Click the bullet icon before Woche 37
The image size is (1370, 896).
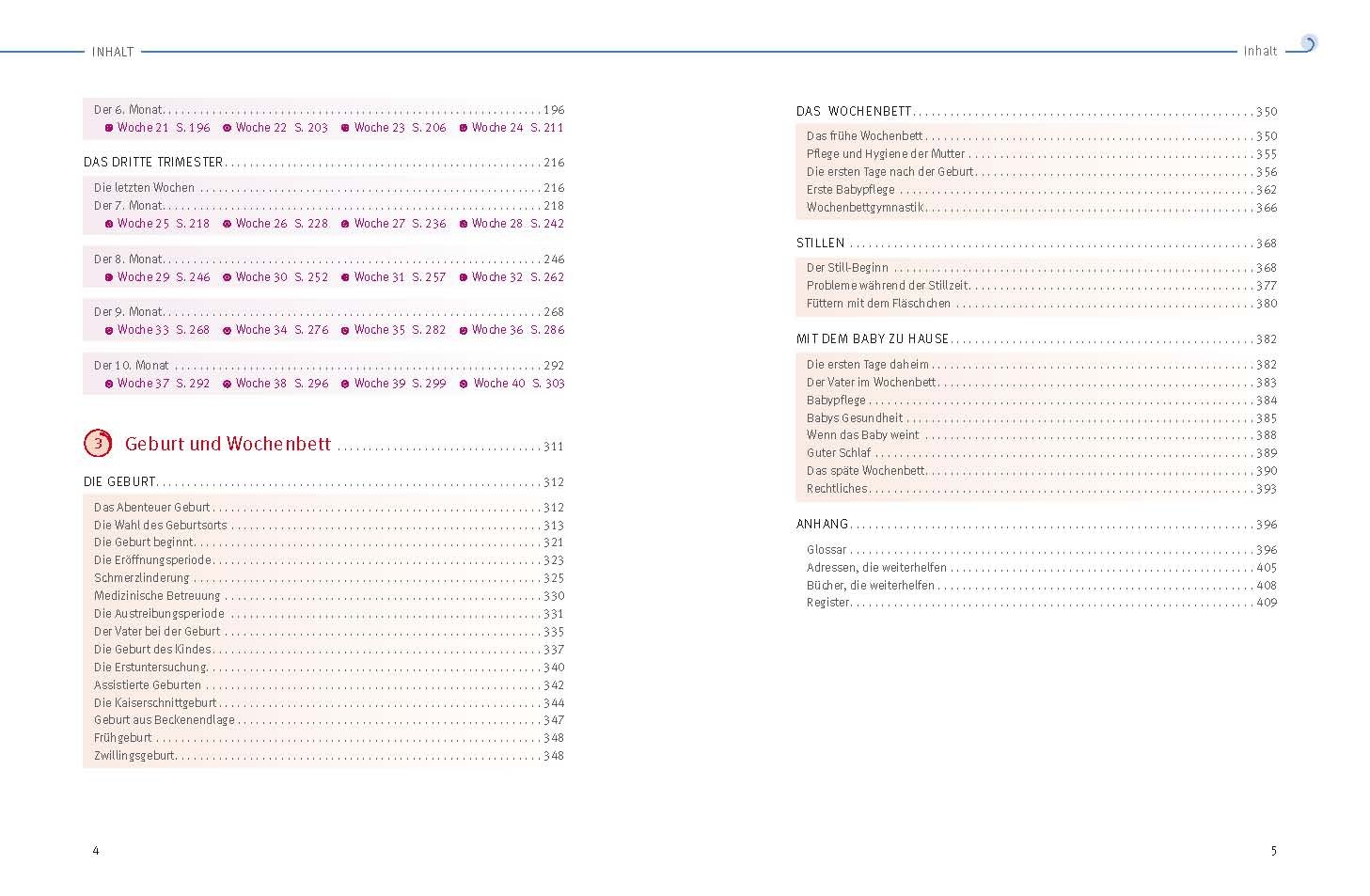[x=109, y=384]
